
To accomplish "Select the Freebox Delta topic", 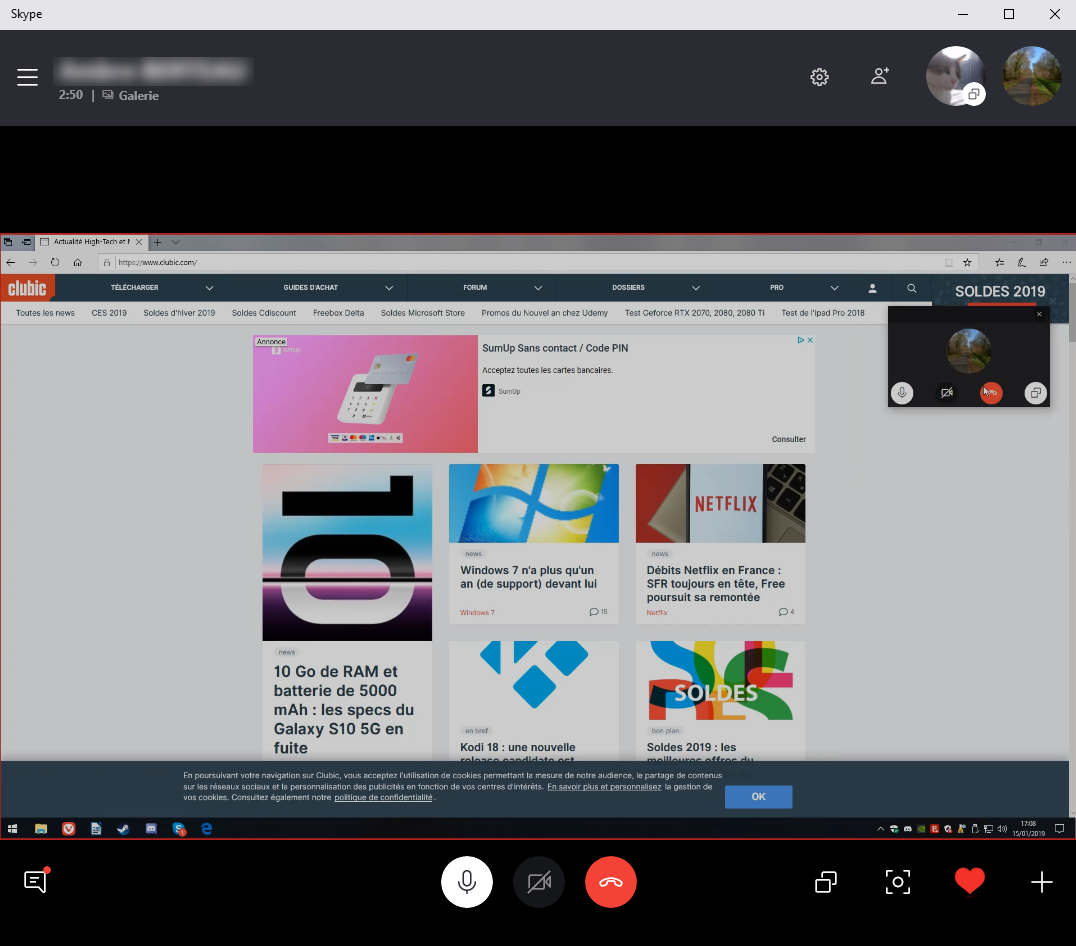I will point(338,313).
